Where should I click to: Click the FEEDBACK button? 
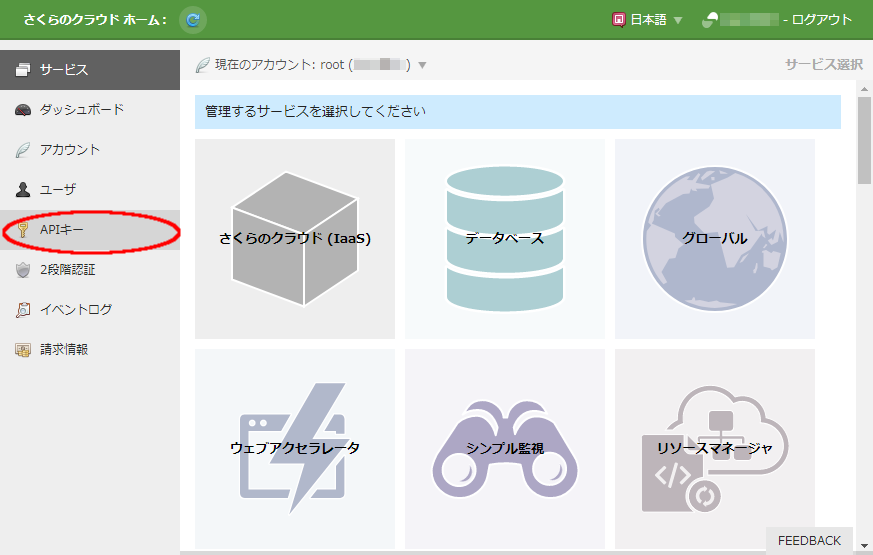point(809,540)
